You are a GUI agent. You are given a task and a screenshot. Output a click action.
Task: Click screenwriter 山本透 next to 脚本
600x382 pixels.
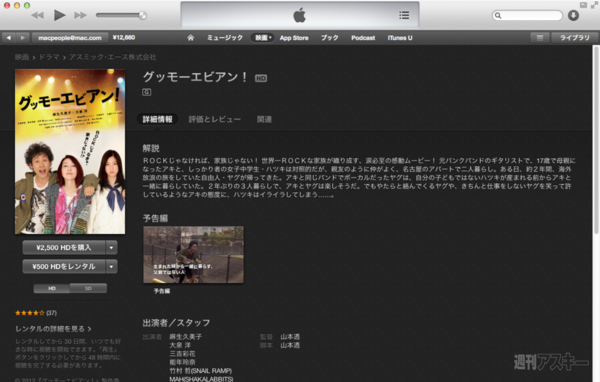pos(290,345)
